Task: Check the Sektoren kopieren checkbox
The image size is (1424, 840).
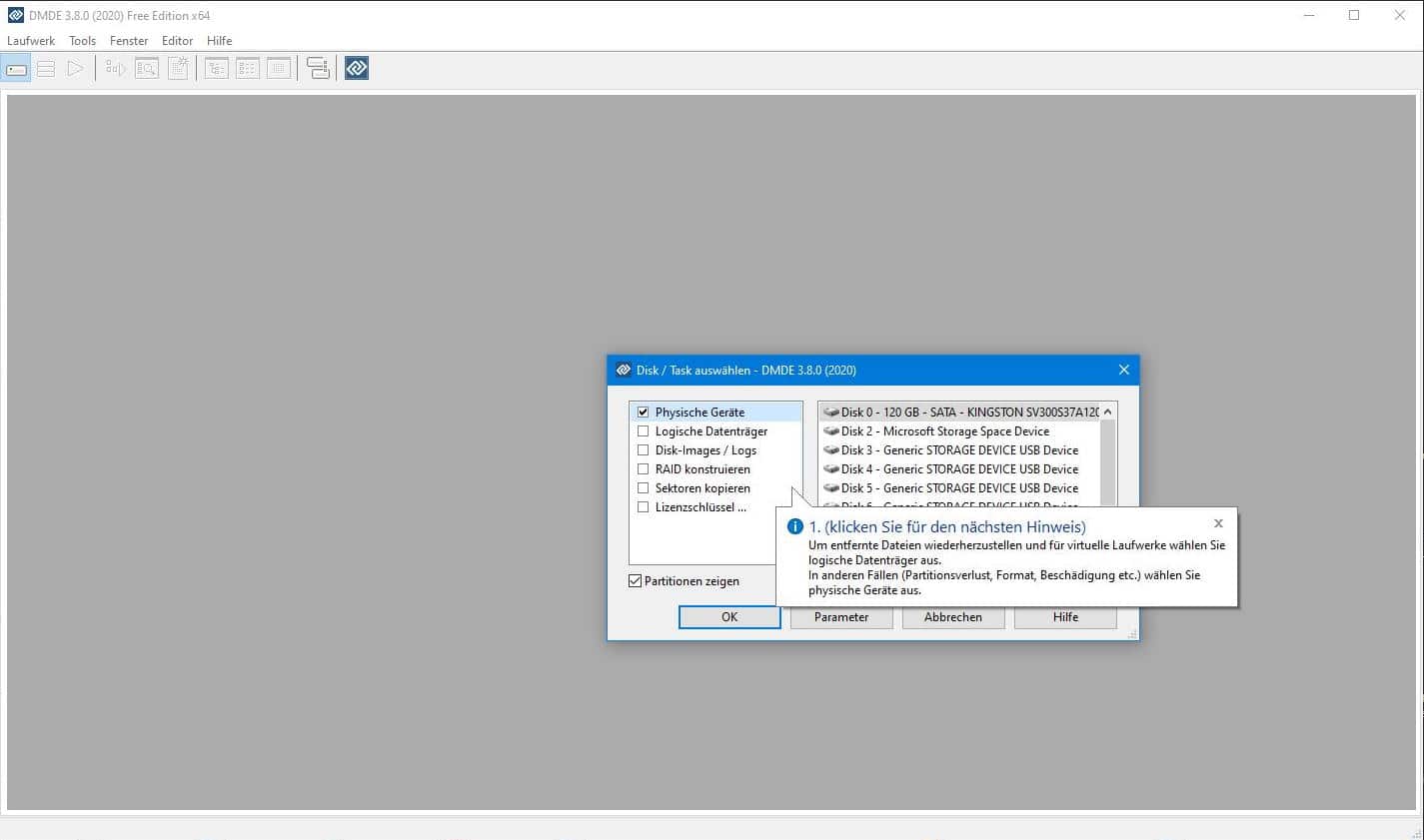Action: click(644, 487)
